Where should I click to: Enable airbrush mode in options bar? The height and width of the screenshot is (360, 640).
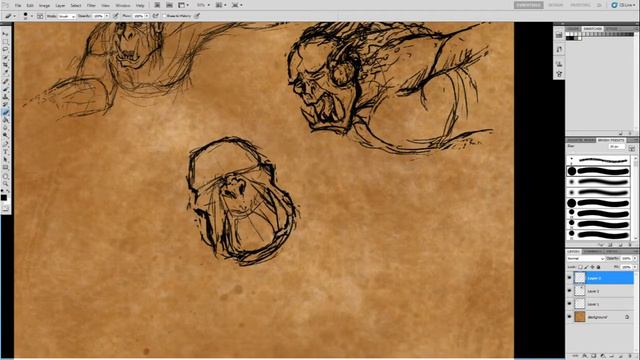click(x=156, y=16)
